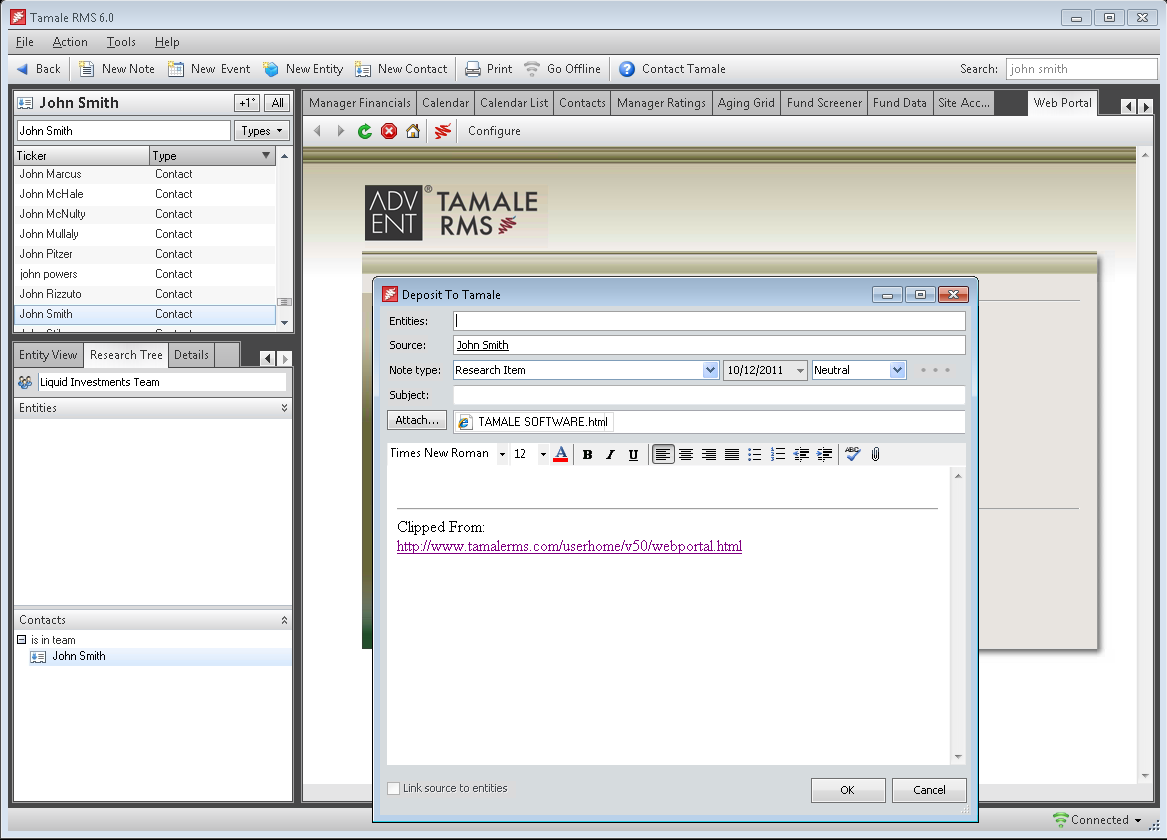
Task: Switch to the Research Tree tab
Action: [x=126, y=356]
